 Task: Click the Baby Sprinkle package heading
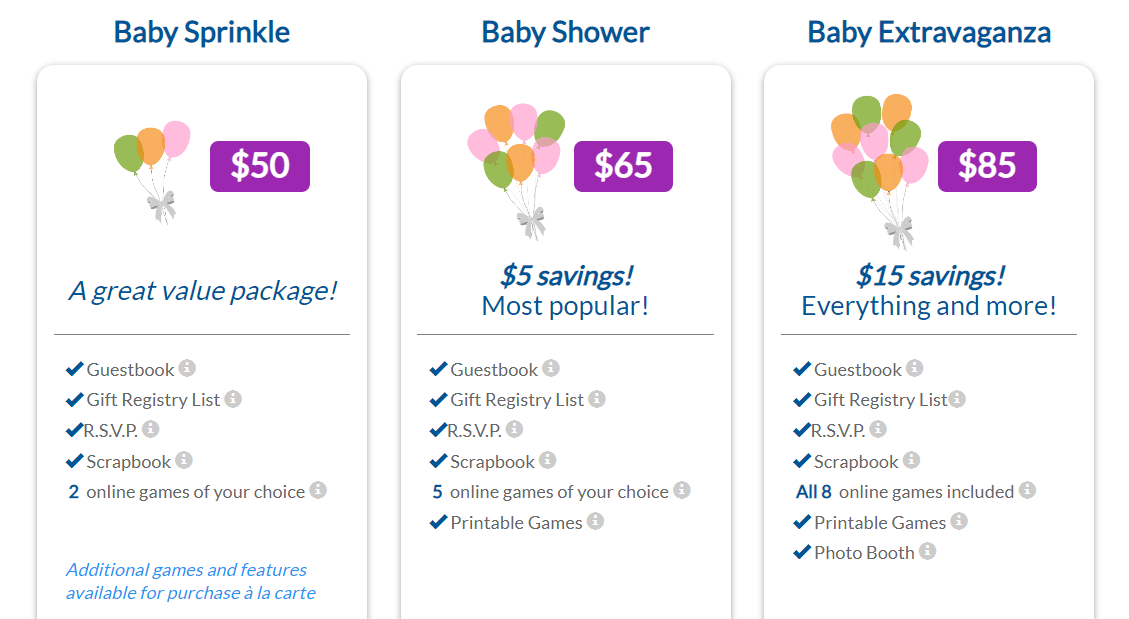pyautogui.click(x=202, y=32)
